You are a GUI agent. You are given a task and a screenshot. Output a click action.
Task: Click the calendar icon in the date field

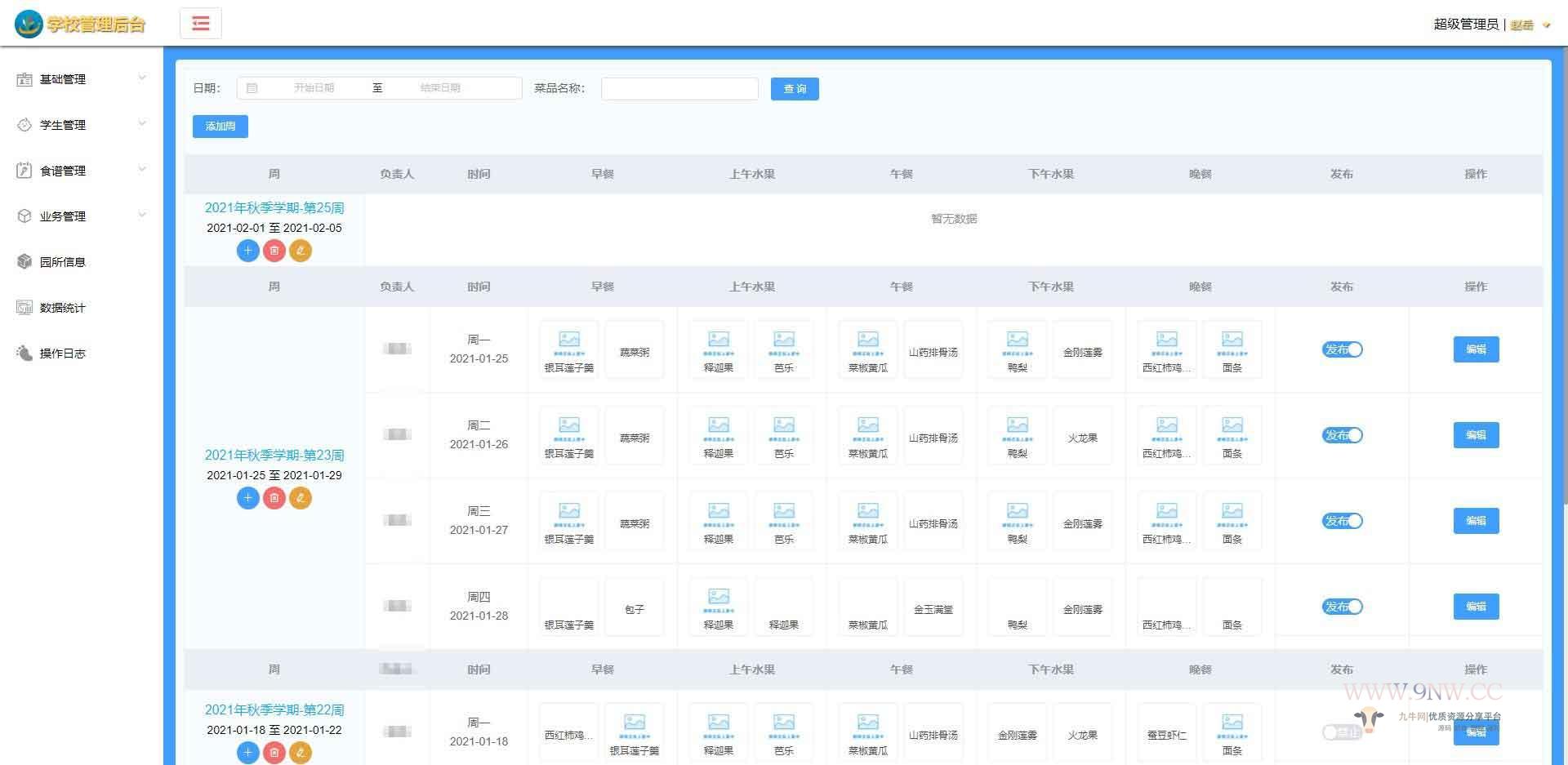pos(252,88)
